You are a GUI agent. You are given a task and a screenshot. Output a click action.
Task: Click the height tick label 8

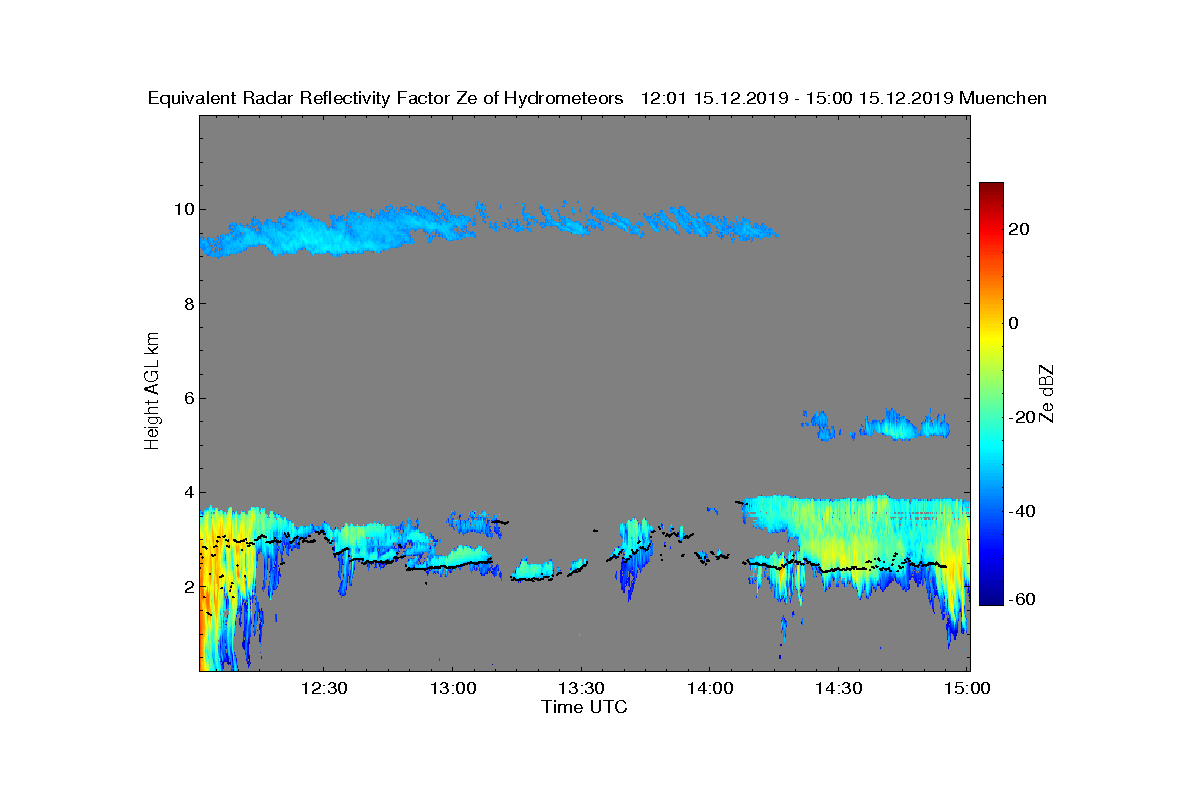187,304
